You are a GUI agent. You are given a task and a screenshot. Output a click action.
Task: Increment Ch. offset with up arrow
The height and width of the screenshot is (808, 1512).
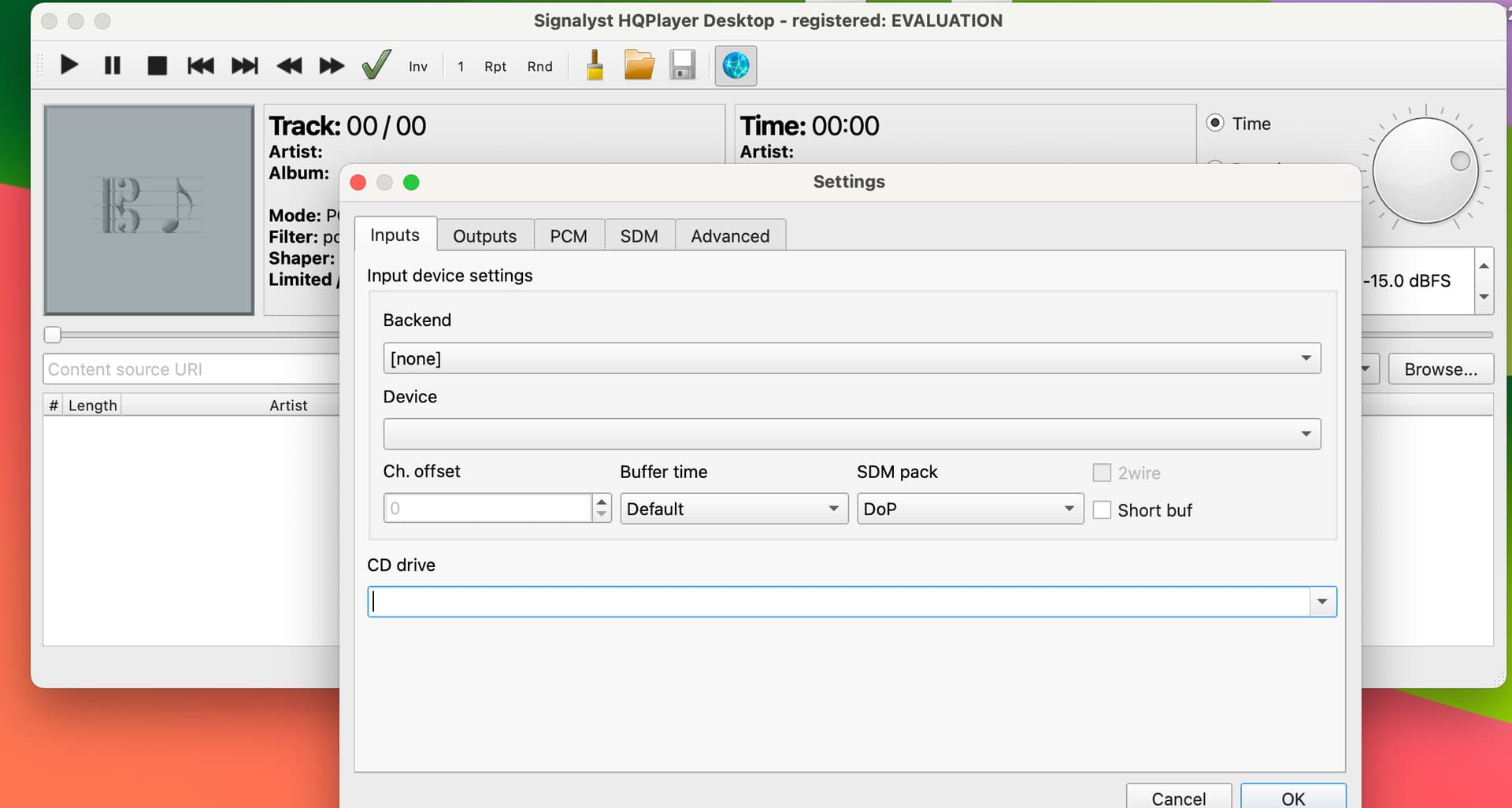pyautogui.click(x=602, y=501)
